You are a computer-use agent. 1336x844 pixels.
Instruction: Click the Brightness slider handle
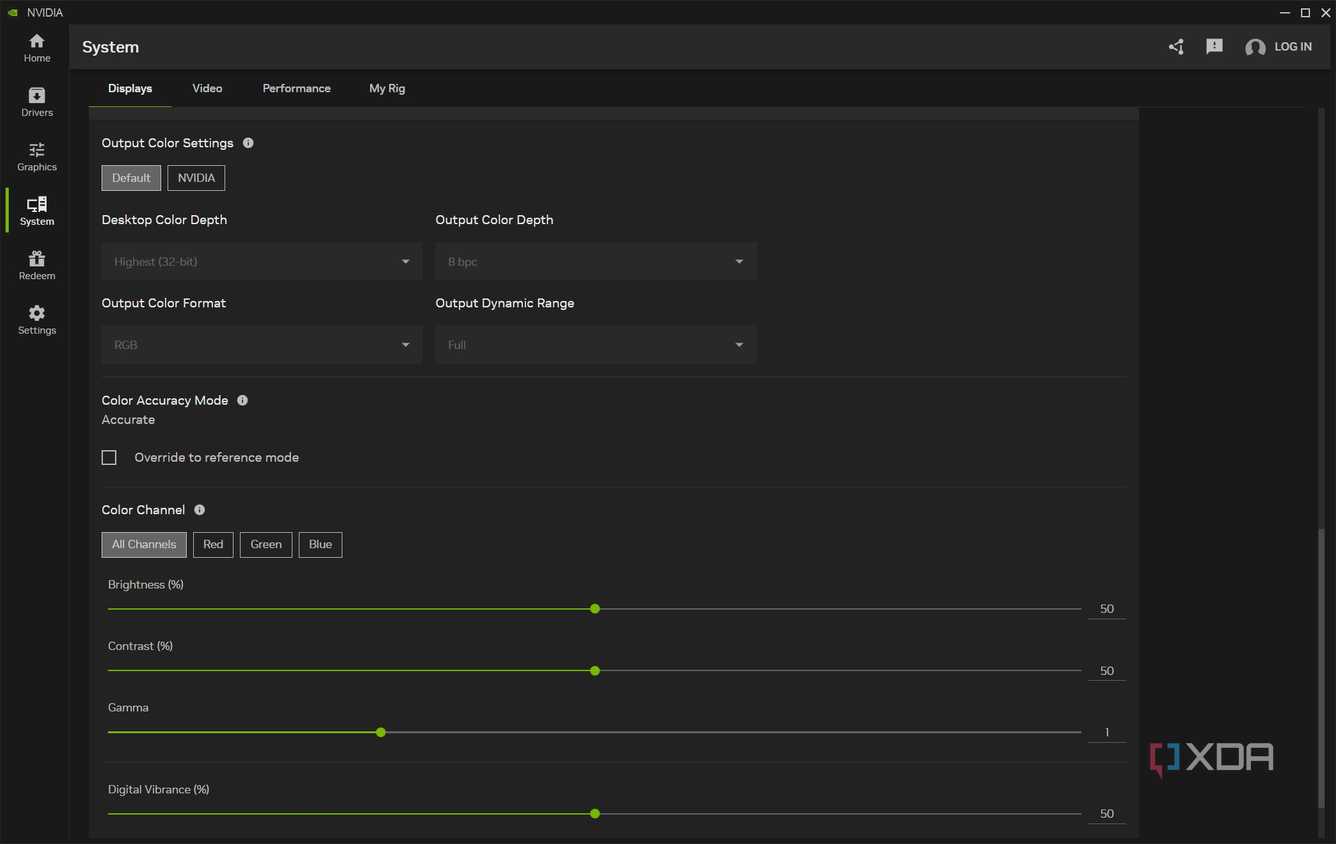point(595,609)
